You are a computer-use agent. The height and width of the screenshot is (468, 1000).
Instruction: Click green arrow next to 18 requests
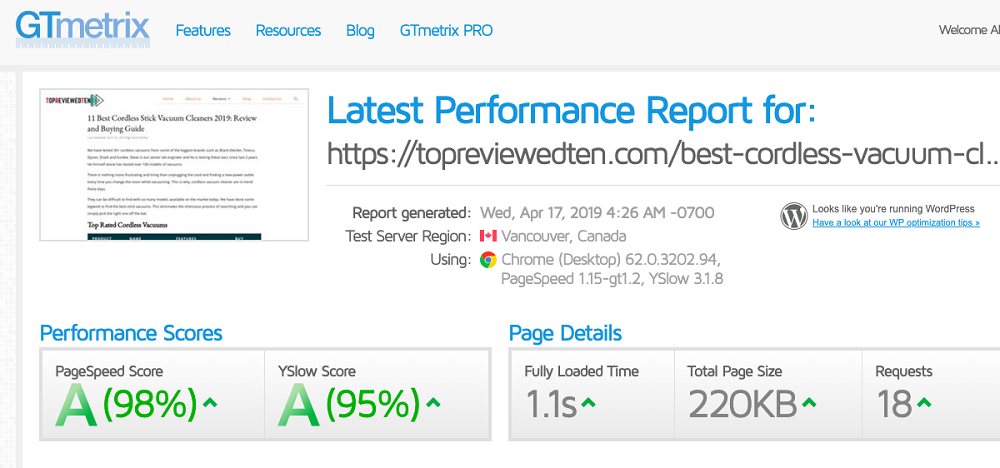(x=924, y=403)
